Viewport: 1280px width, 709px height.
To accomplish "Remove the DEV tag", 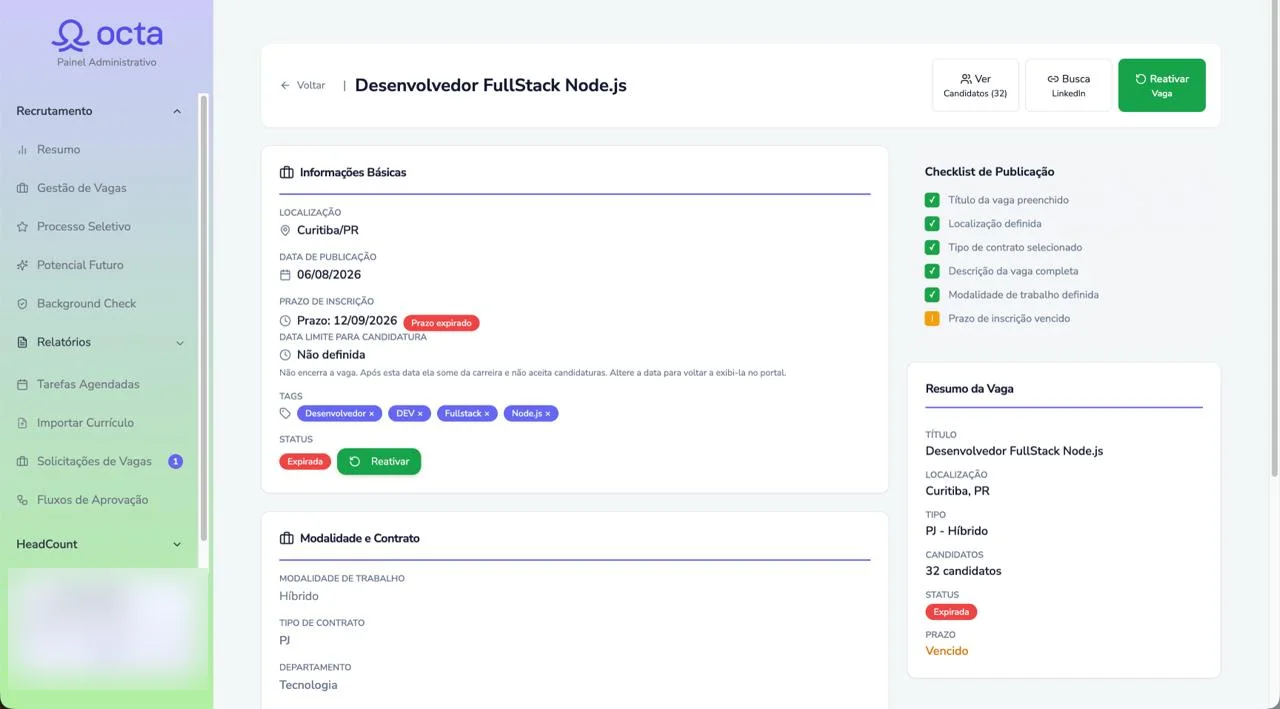I will (420, 413).
